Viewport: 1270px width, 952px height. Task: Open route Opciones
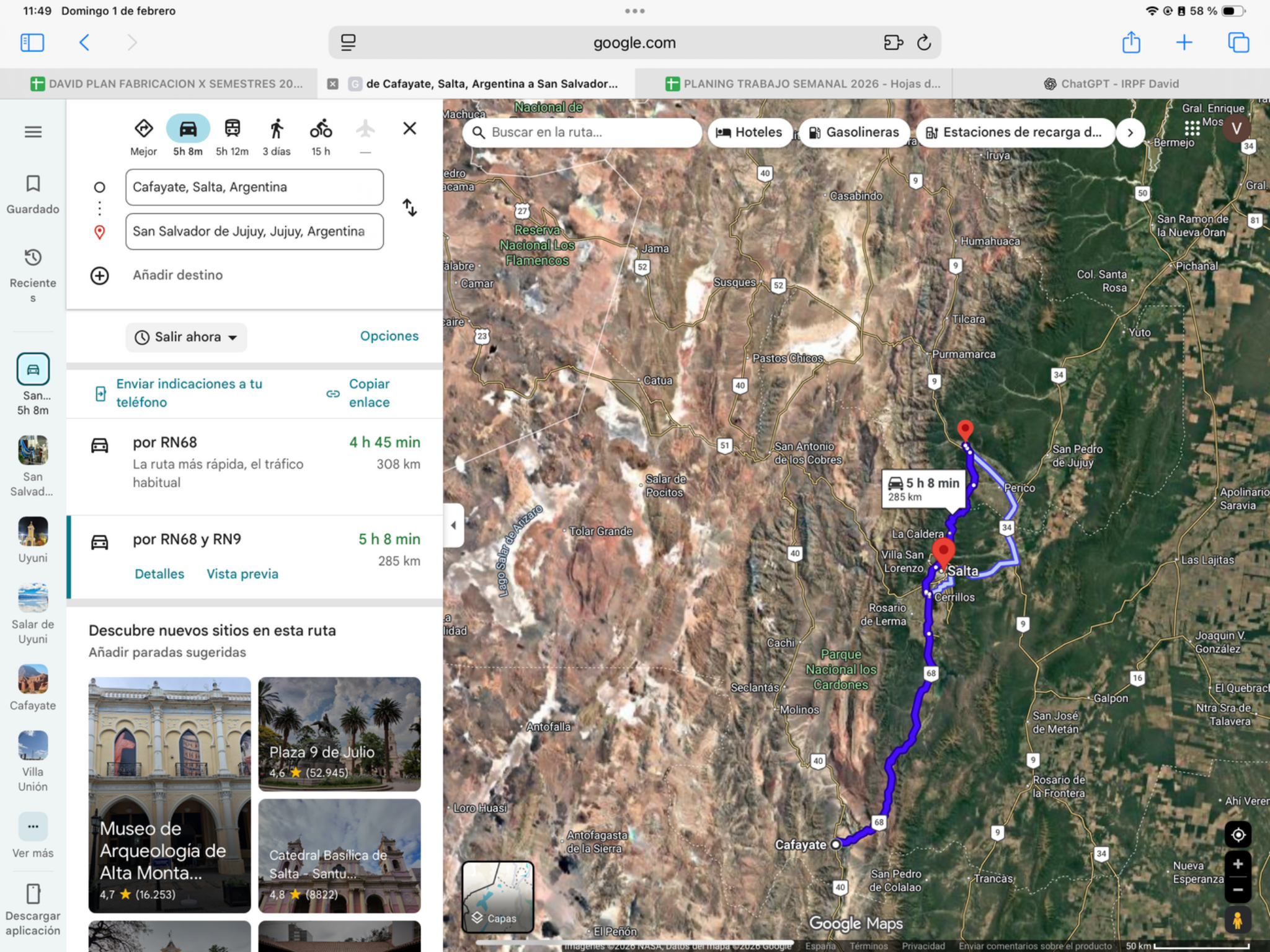pyautogui.click(x=389, y=336)
